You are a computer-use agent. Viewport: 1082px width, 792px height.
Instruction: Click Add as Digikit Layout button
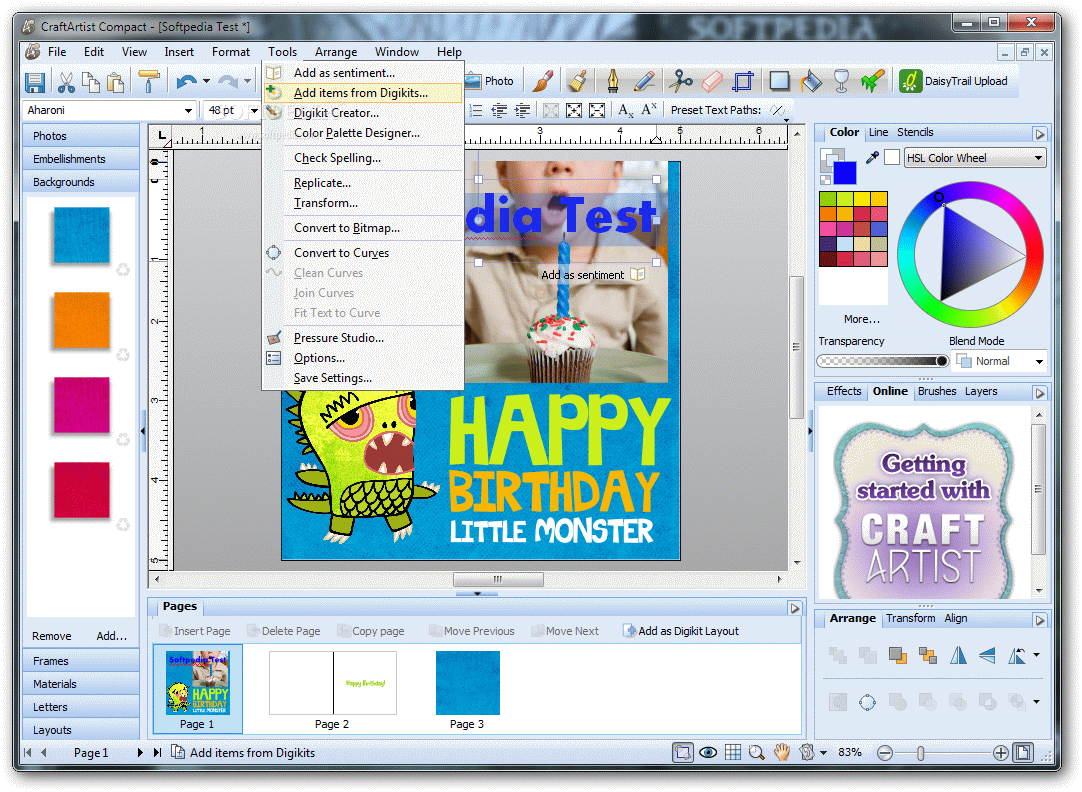tap(681, 631)
